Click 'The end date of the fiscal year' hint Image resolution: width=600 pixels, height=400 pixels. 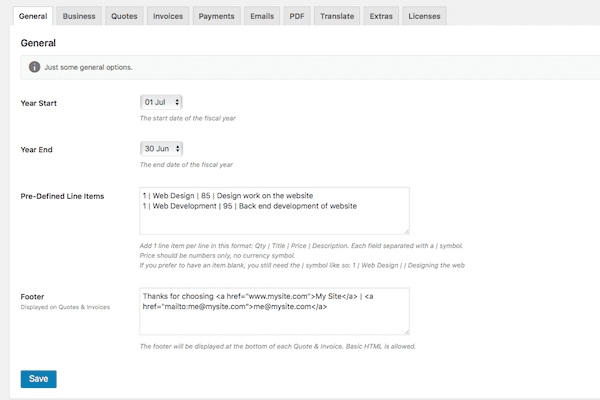[x=186, y=165]
